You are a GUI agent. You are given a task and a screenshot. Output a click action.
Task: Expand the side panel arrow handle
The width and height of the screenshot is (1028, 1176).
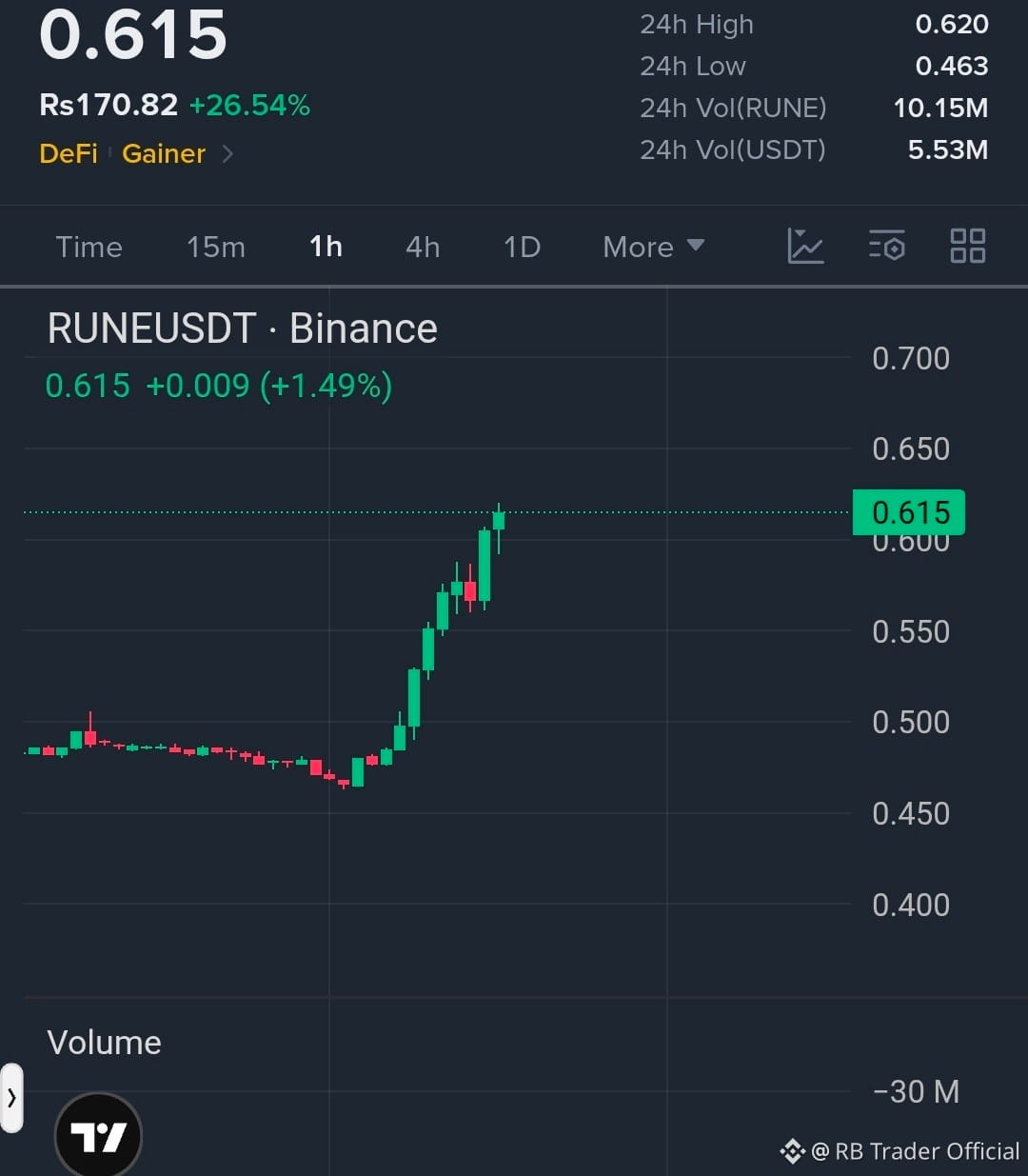(x=11, y=1098)
